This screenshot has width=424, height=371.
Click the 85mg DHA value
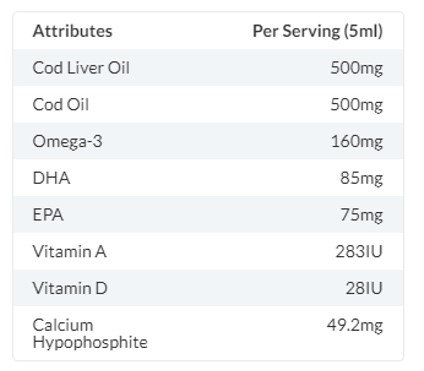[x=361, y=178]
